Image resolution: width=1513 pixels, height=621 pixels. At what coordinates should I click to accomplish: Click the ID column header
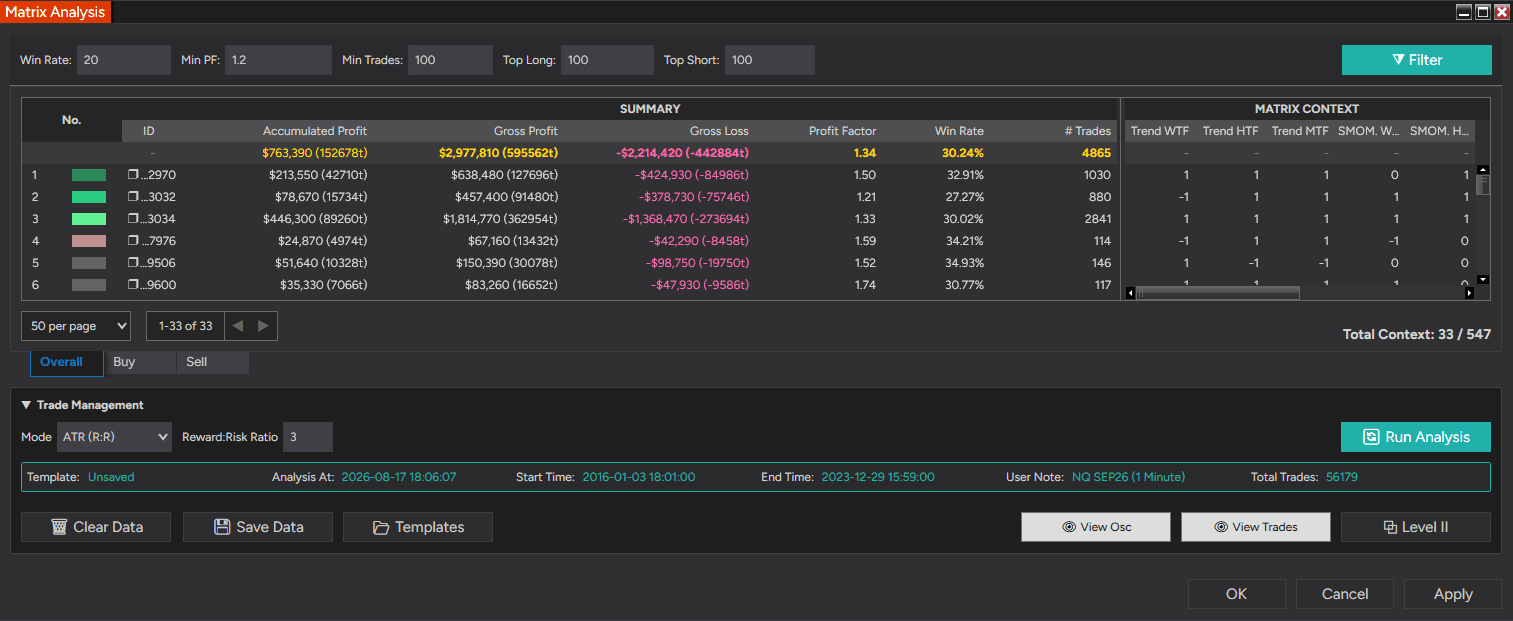(x=149, y=131)
